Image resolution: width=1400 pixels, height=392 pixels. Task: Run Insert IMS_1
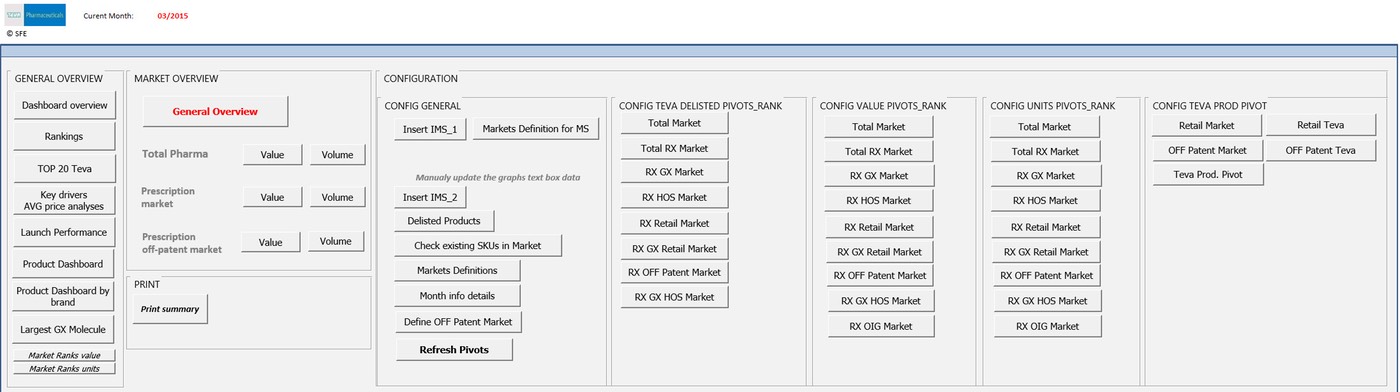click(430, 129)
